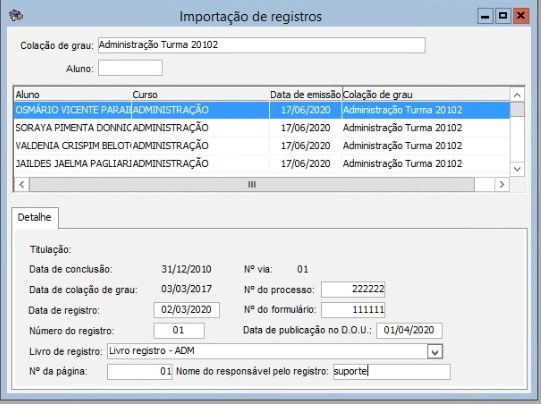
Task: Click the Nº via value 01
Action: coord(303,269)
